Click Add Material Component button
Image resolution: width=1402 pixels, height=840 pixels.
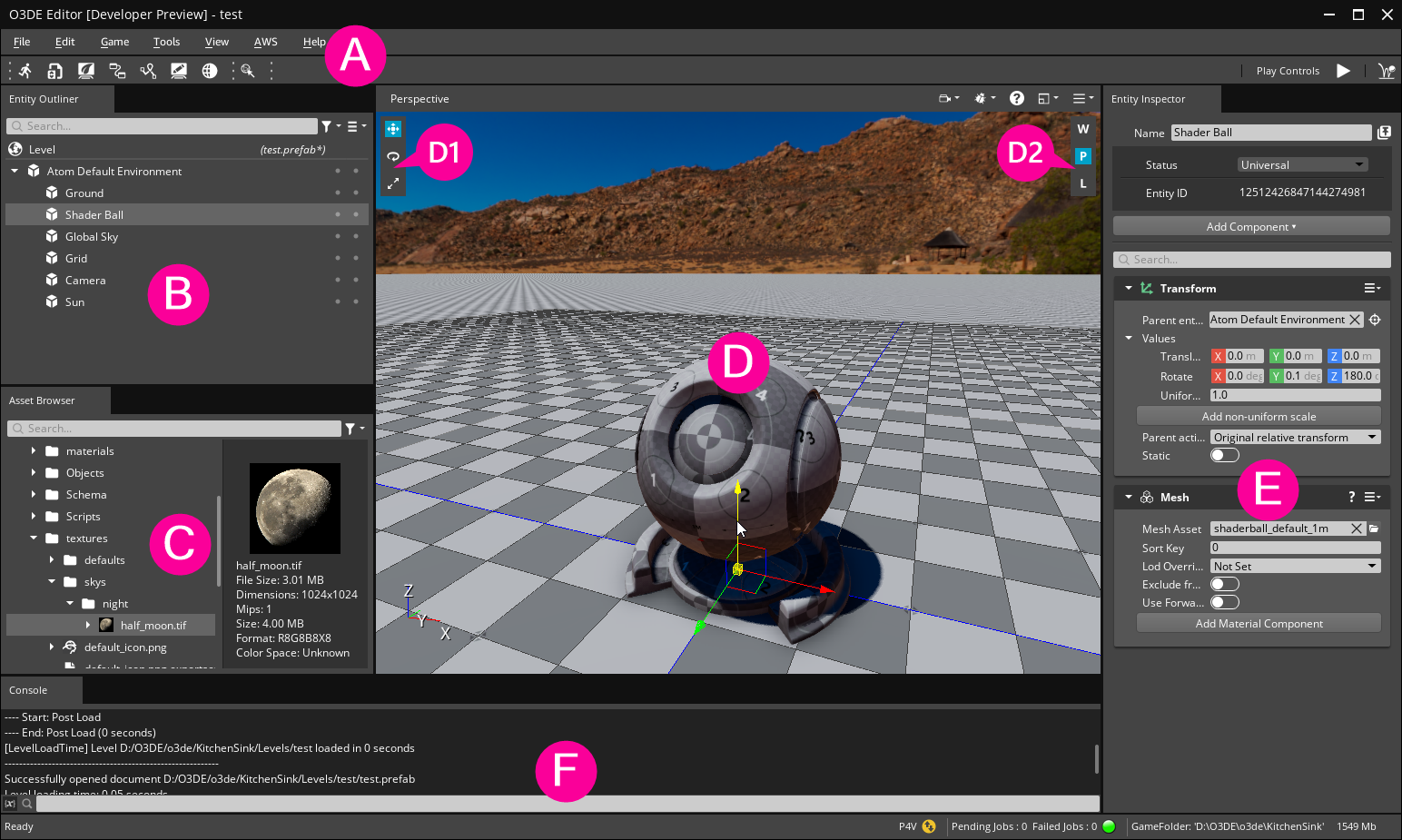[x=1259, y=623]
